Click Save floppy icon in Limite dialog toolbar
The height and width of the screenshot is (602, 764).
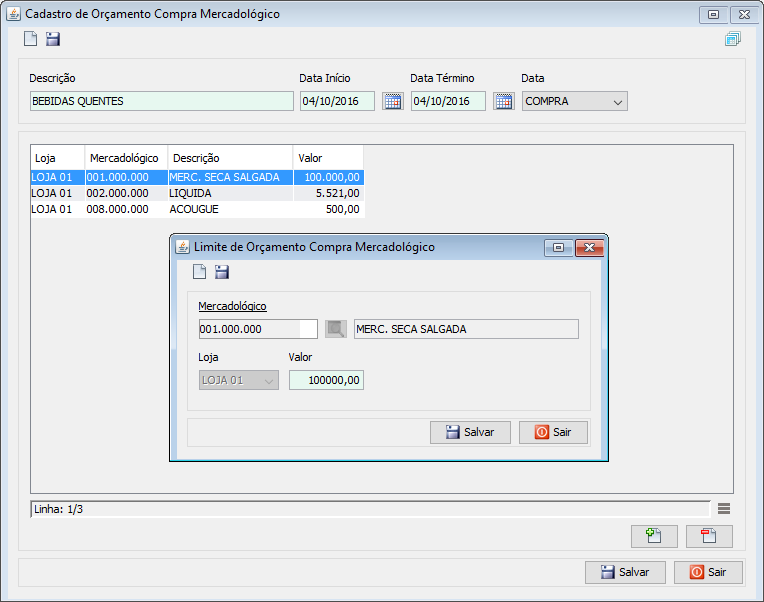222,271
